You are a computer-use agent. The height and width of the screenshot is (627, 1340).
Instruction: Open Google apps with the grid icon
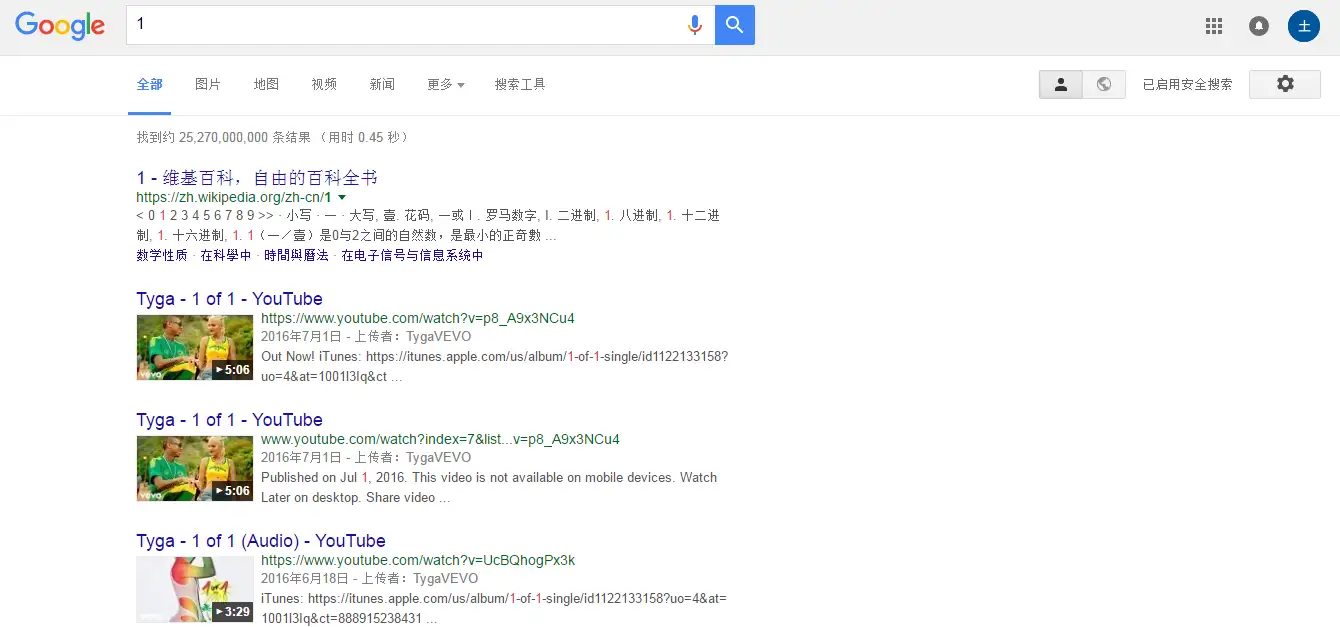[1213, 26]
